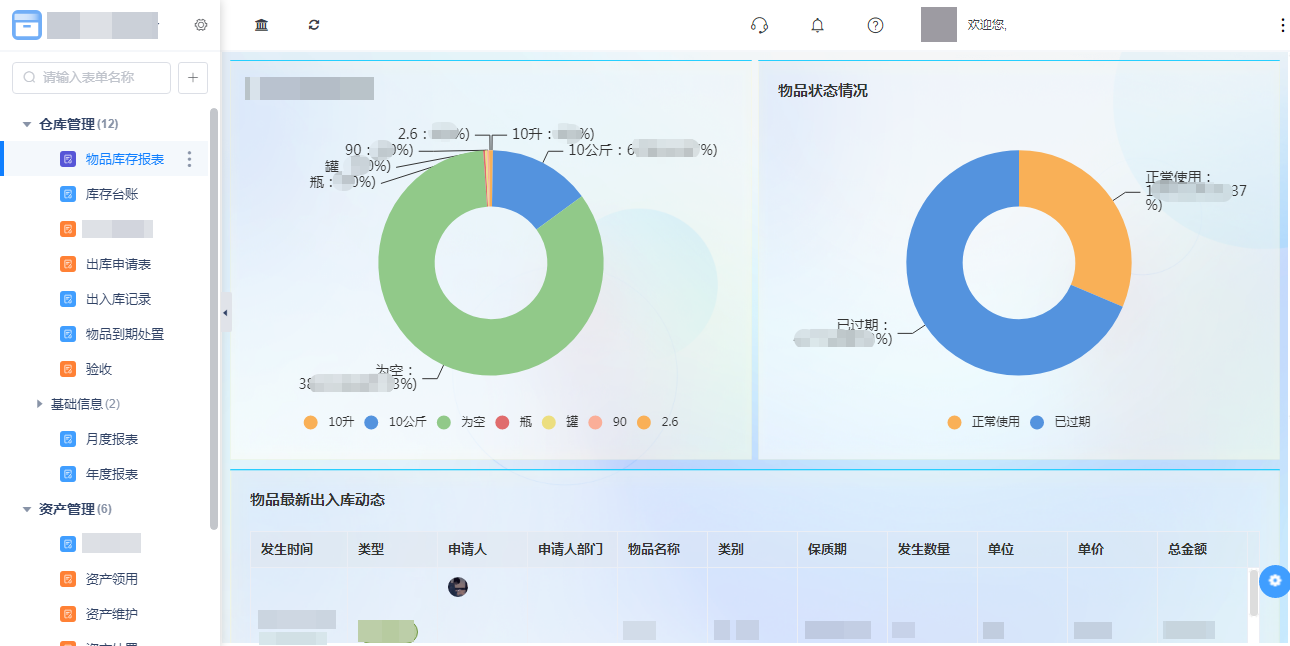
Task: Click the 单价 column header
Action: point(1091,549)
